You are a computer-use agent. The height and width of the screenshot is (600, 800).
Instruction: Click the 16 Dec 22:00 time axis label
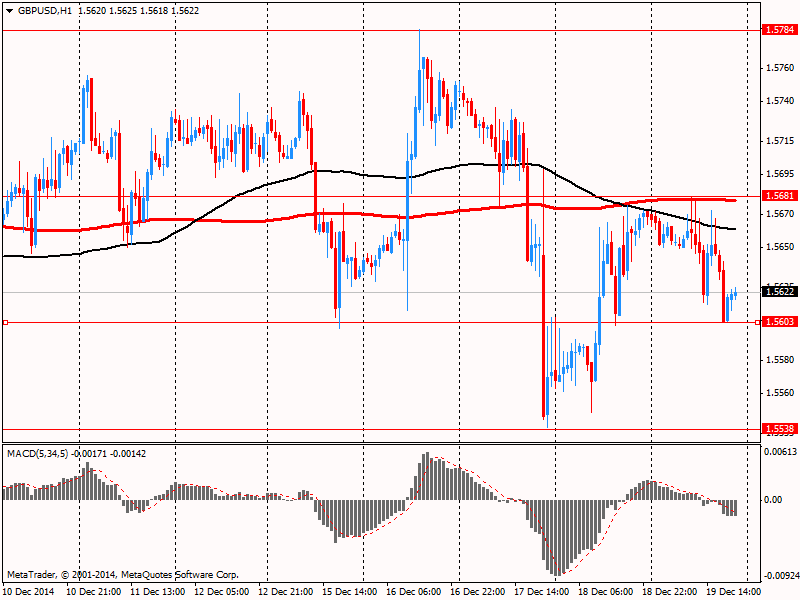pos(478,591)
